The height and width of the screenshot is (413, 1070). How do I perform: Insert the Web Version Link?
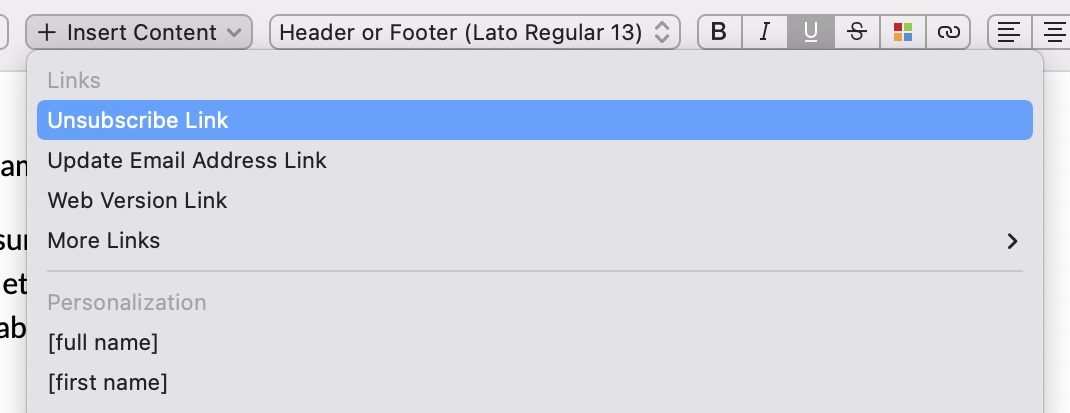point(535,200)
